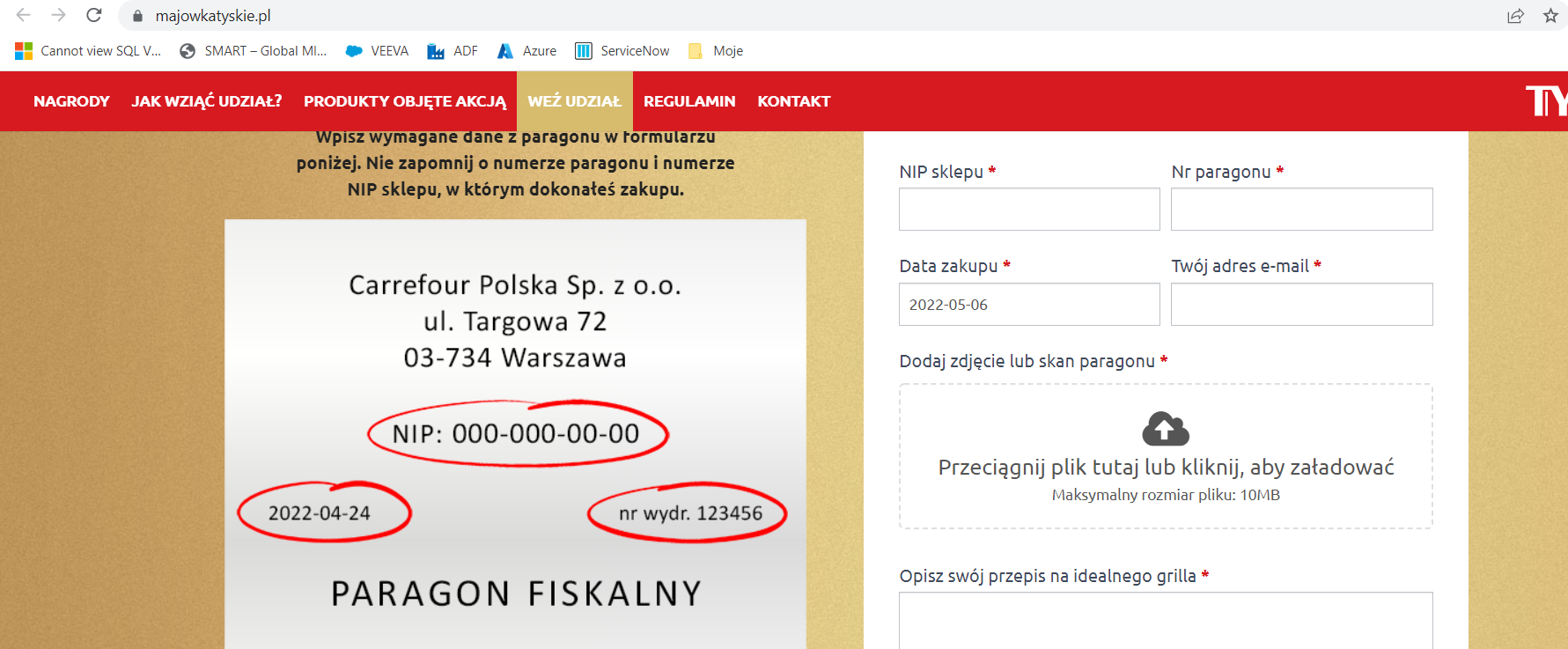Reload the page with refresh icon

(94, 15)
